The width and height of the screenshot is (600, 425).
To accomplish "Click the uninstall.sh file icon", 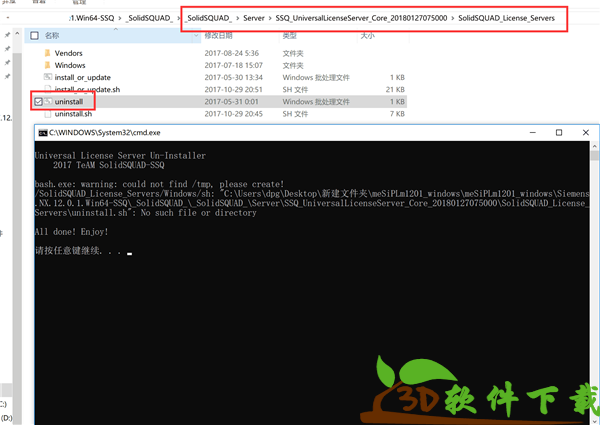I will (x=48, y=114).
